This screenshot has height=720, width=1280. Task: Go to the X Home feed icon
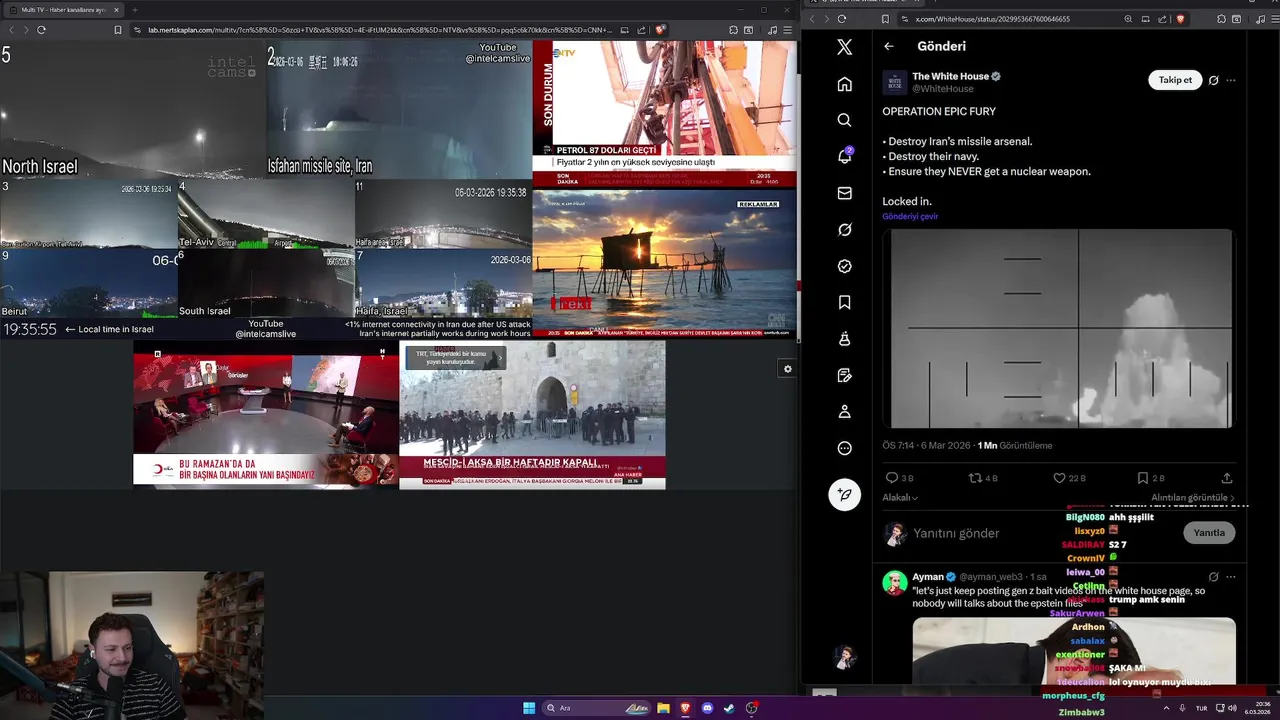(x=844, y=84)
